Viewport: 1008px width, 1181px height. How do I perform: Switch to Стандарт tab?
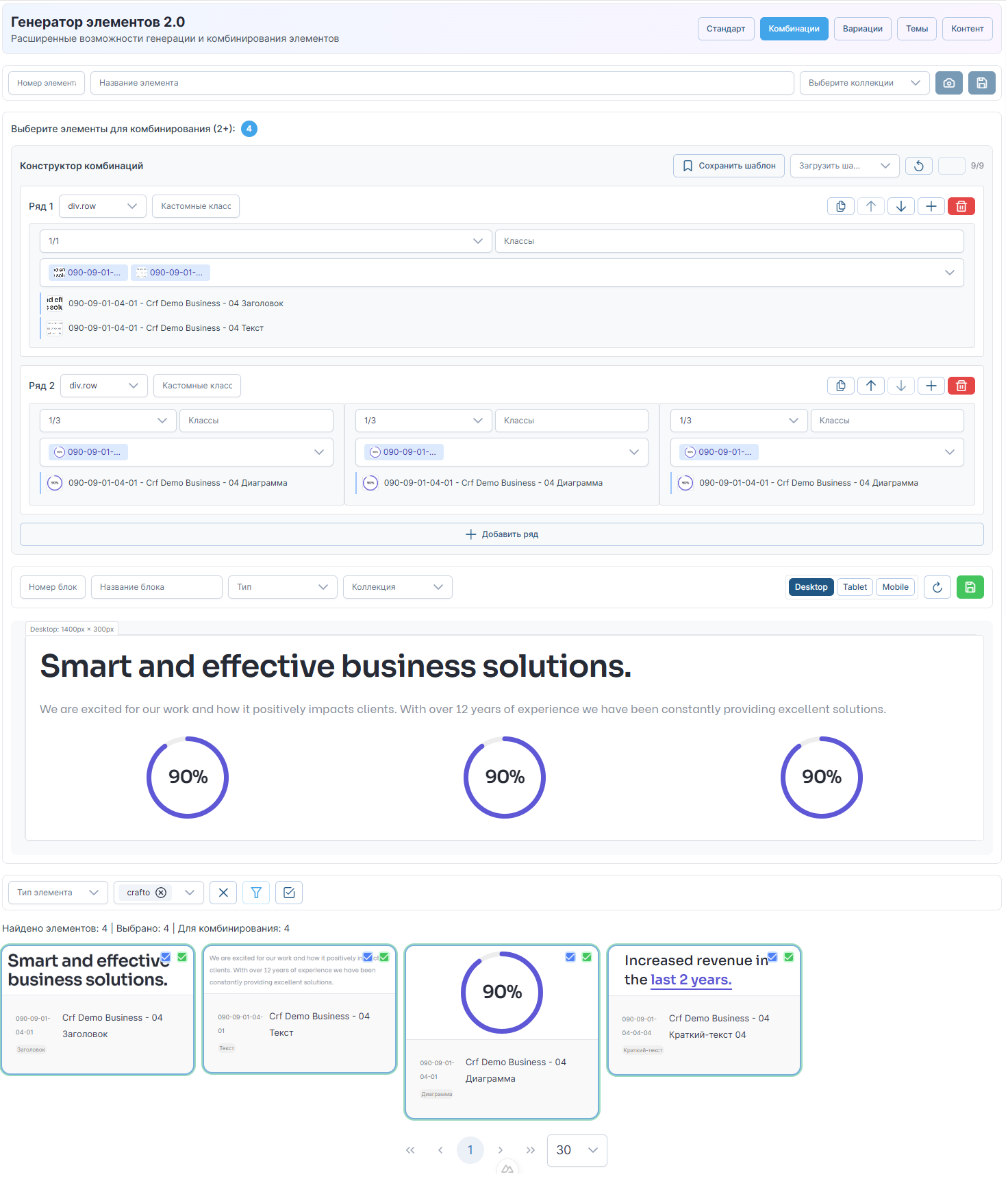726,29
